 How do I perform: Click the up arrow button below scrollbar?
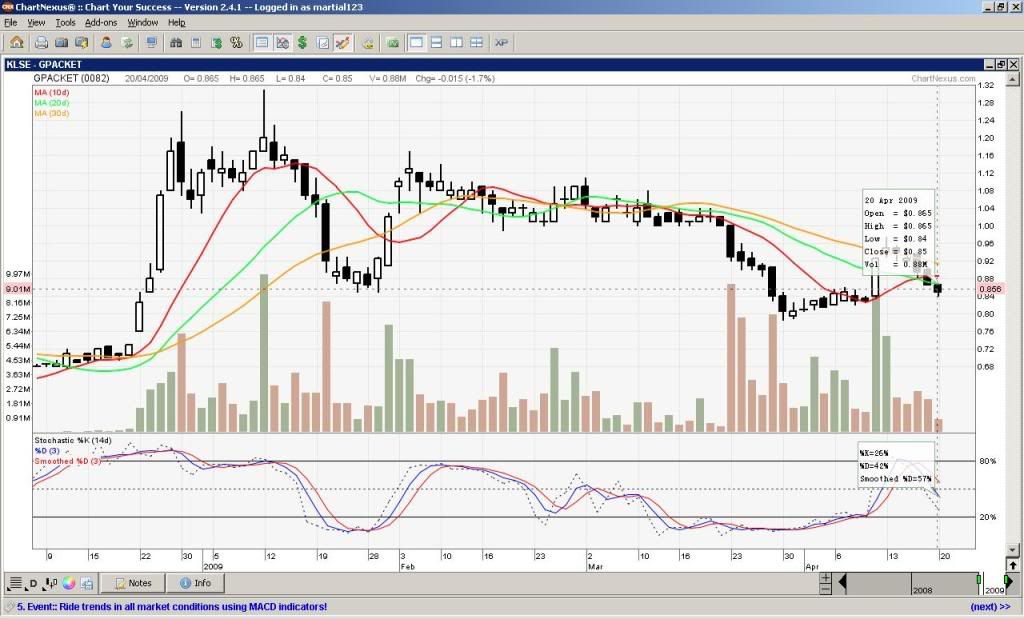click(x=1013, y=565)
